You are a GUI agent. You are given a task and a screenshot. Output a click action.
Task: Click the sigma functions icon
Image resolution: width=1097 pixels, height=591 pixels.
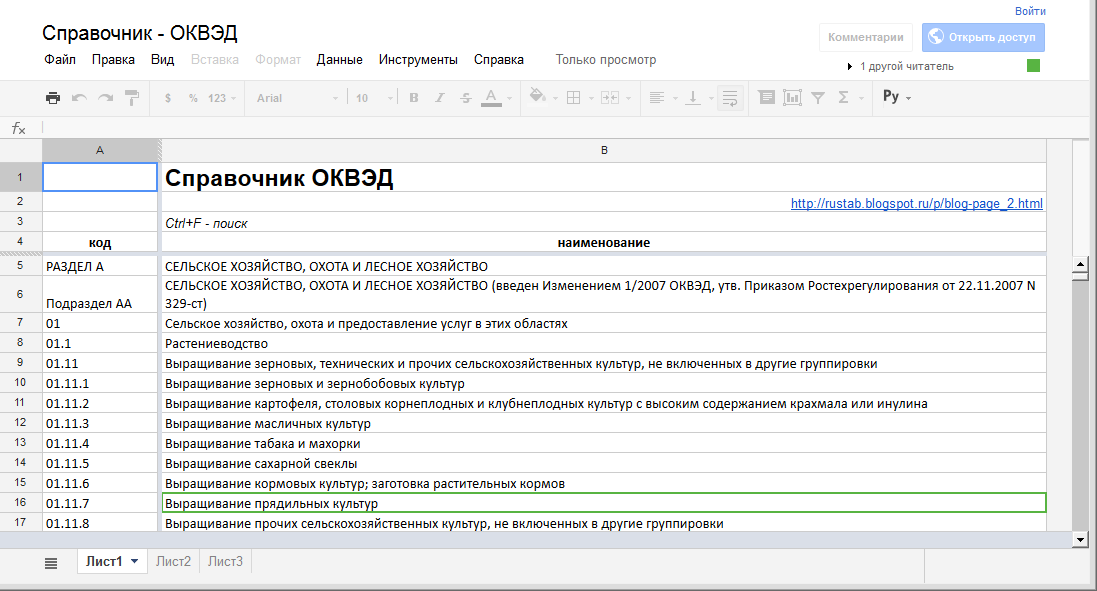843,98
